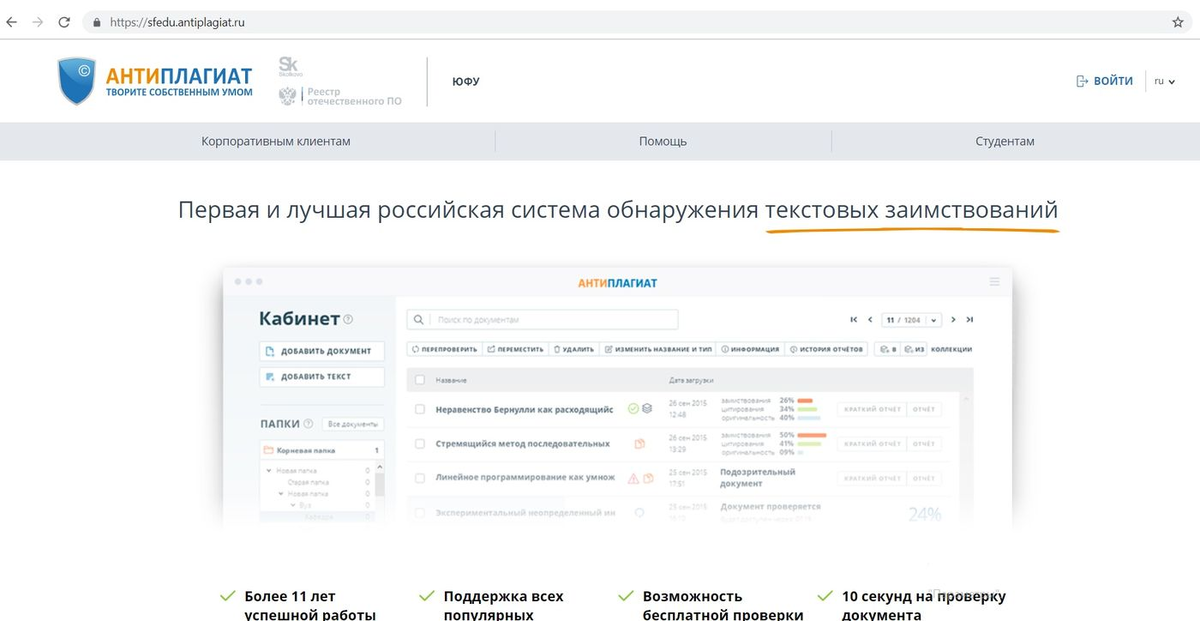
Task: Tick the select-all checkbox beside Название
Action: (420, 381)
